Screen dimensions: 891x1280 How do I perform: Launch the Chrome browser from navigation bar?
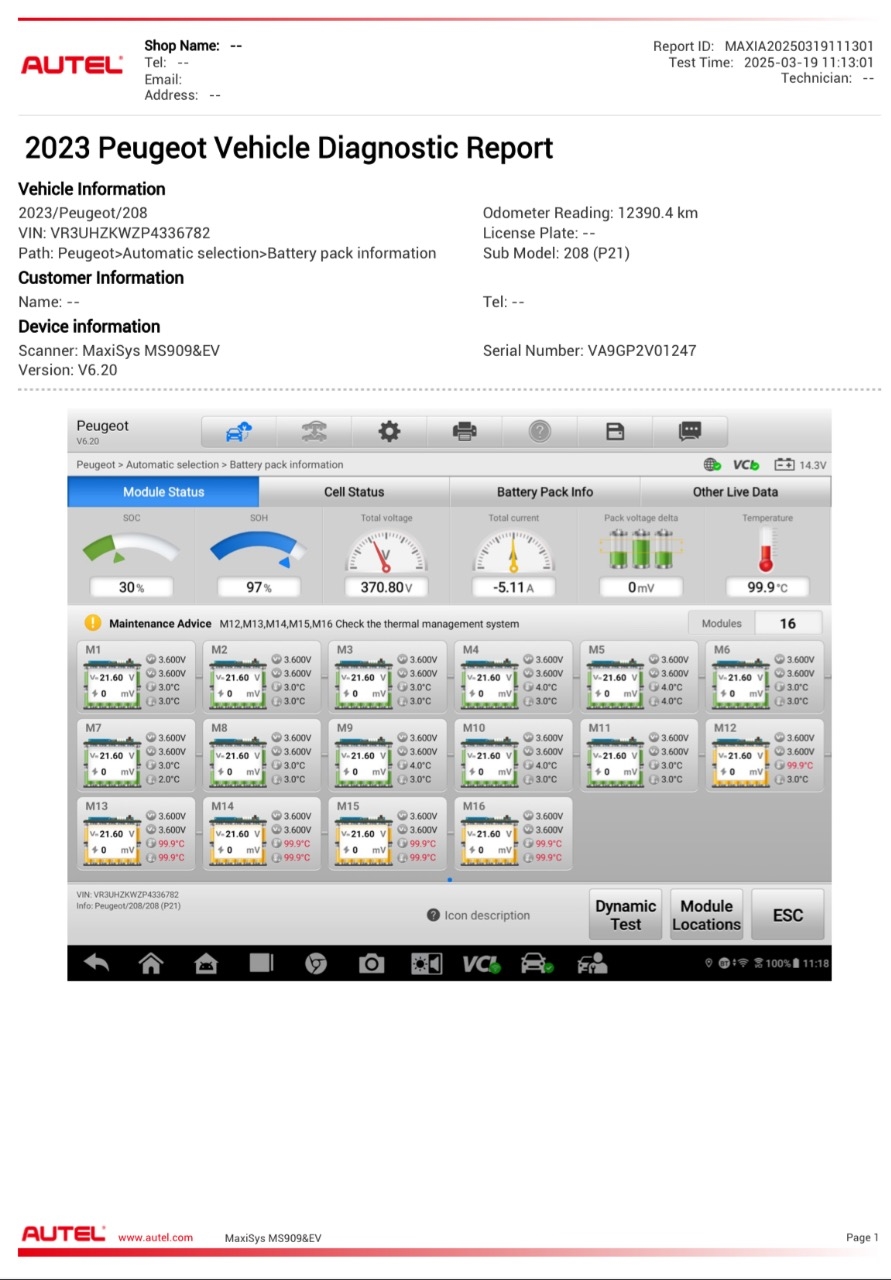316,963
